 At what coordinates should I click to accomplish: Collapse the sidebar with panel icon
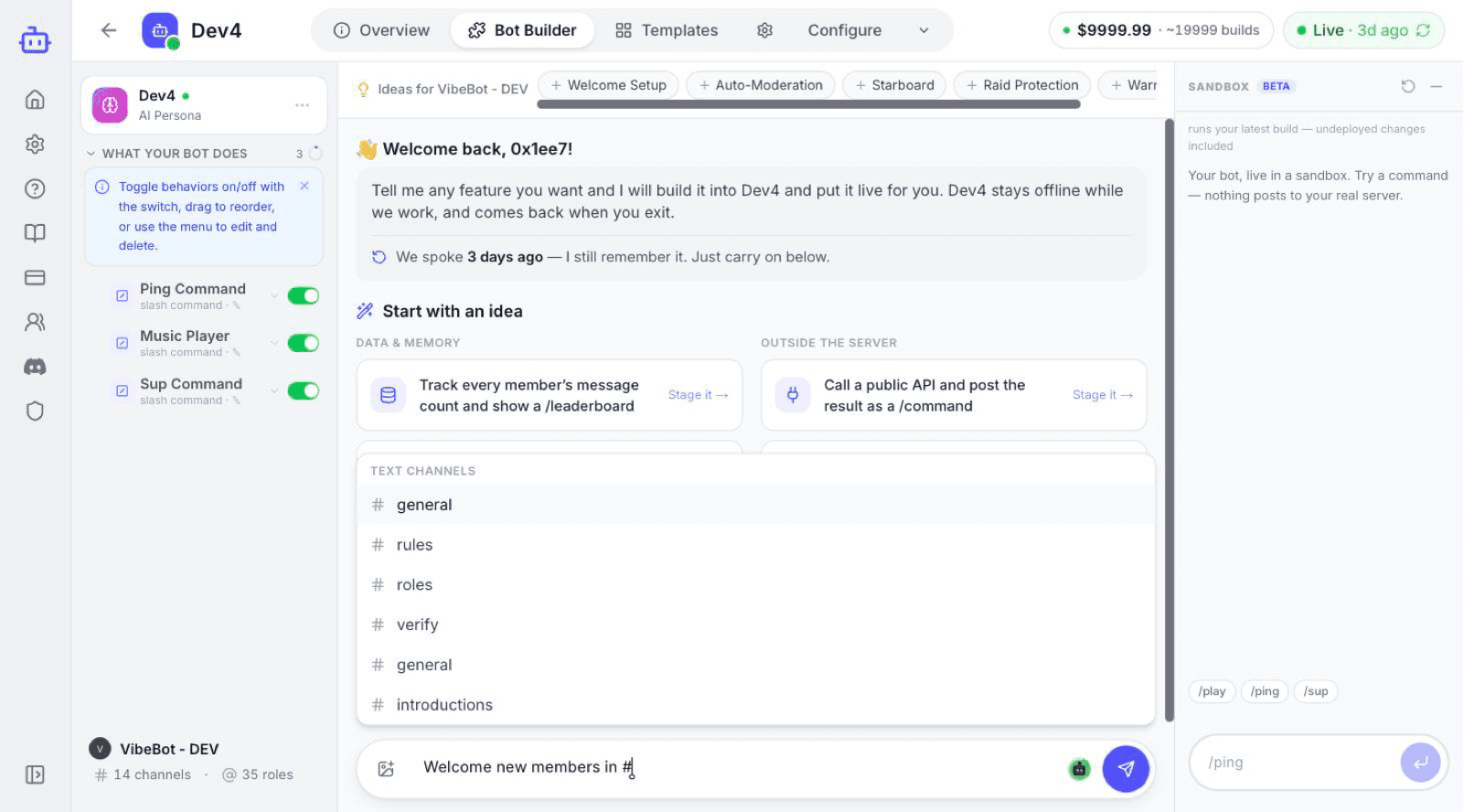[35, 775]
